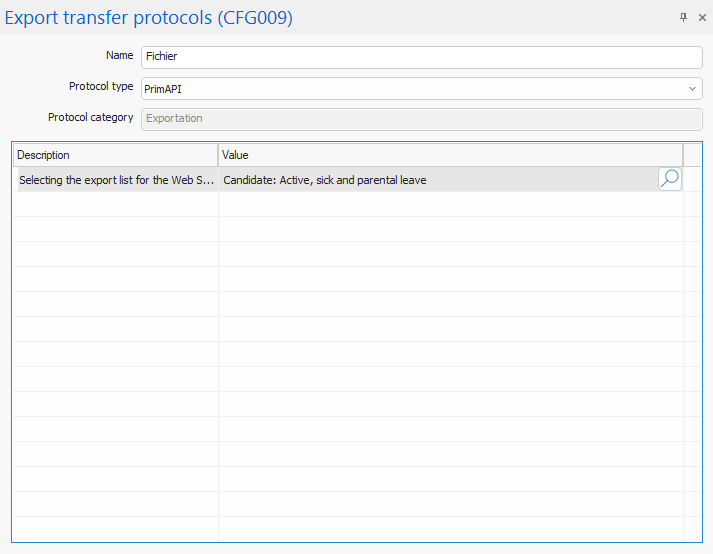This screenshot has width=713, height=554.
Task: Click the Name label
Action: pyautogui.click(x=119, y=56)
